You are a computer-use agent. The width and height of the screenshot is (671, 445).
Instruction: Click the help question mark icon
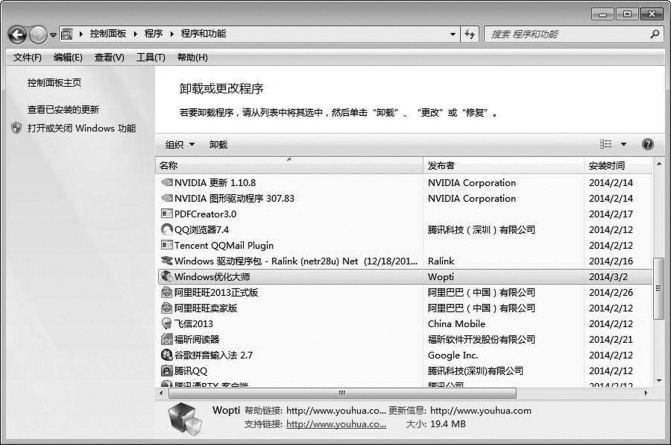[647, 144]
